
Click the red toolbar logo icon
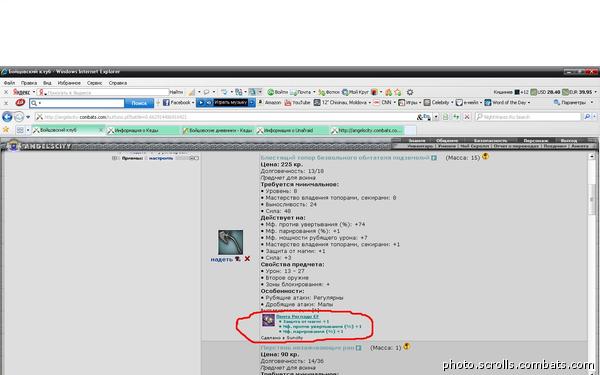[20, 103]
